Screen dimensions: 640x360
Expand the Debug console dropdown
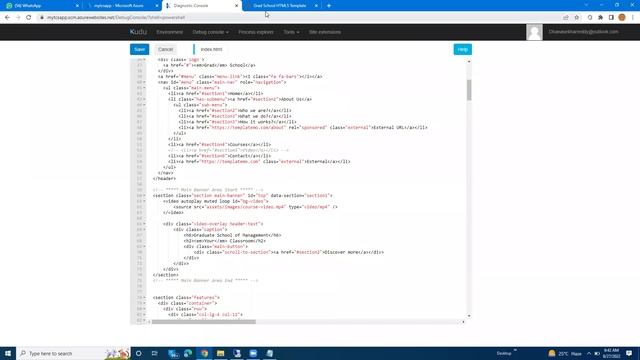pyautogui.click(x=210, y=32)
